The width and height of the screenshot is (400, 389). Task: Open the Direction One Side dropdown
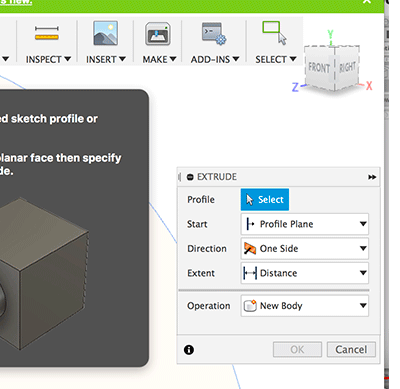pyautogui.click(x=304, y=248)
